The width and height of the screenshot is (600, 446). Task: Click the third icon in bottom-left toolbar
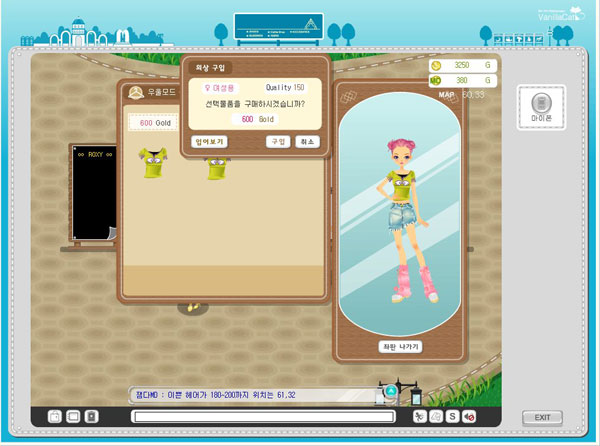pos(91,416)
